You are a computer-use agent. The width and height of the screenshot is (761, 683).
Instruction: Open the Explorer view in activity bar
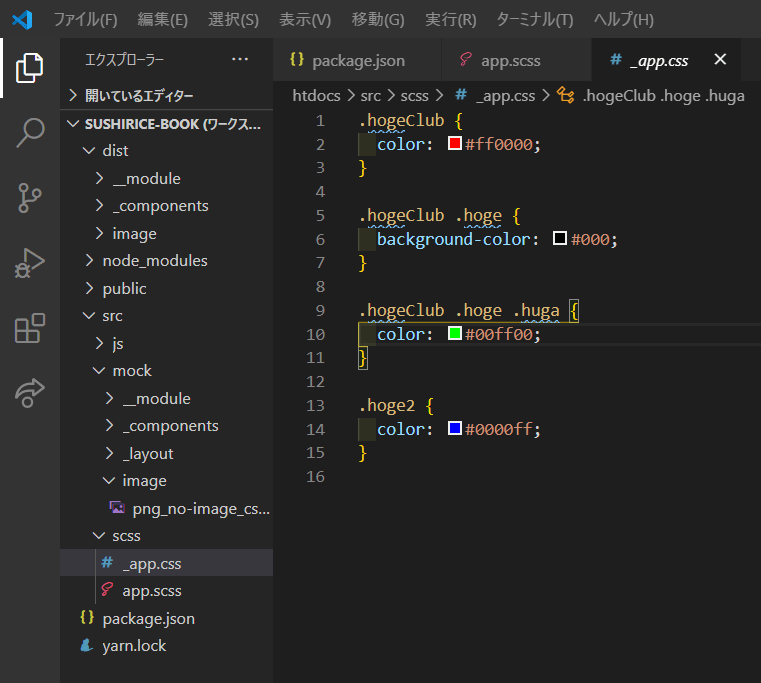pos(30,68)
